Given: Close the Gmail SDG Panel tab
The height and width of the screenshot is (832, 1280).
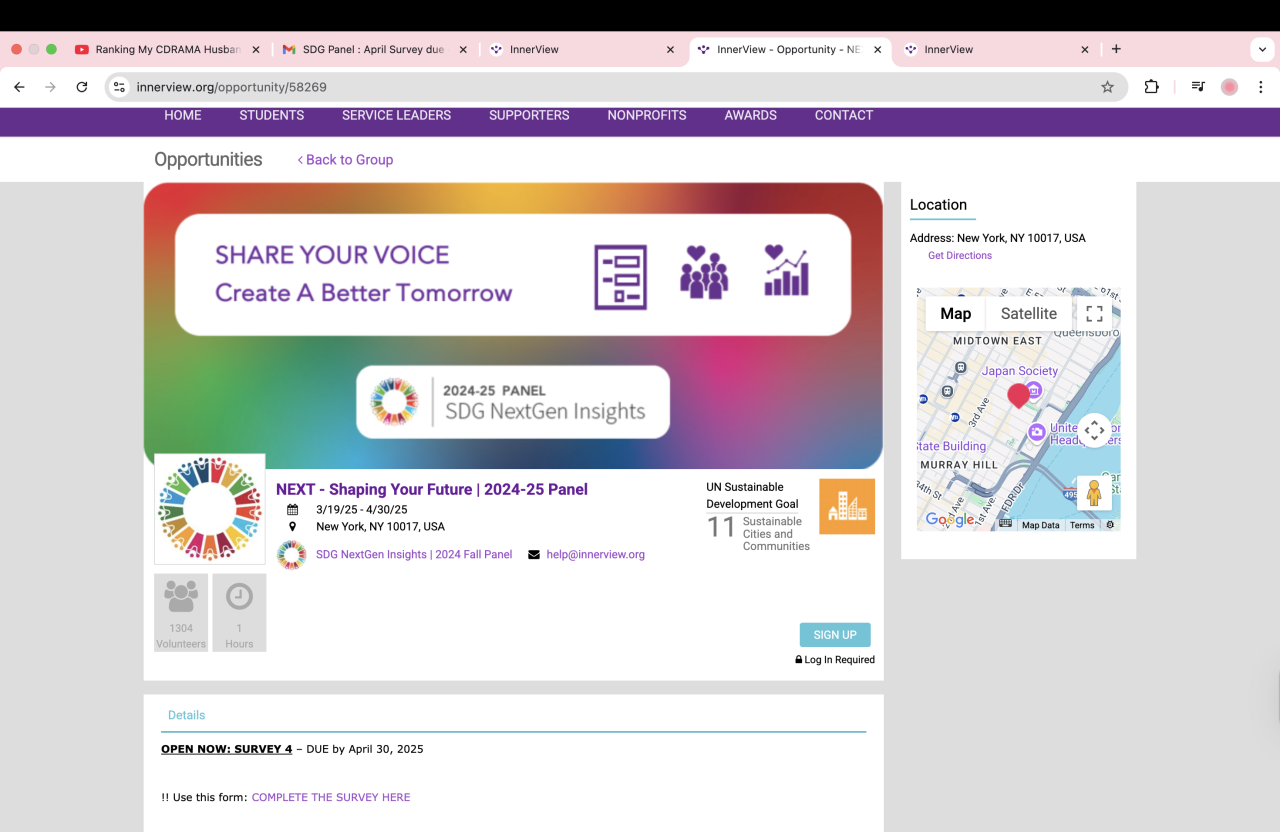Looking at the screenshot, I should (463, 49).
